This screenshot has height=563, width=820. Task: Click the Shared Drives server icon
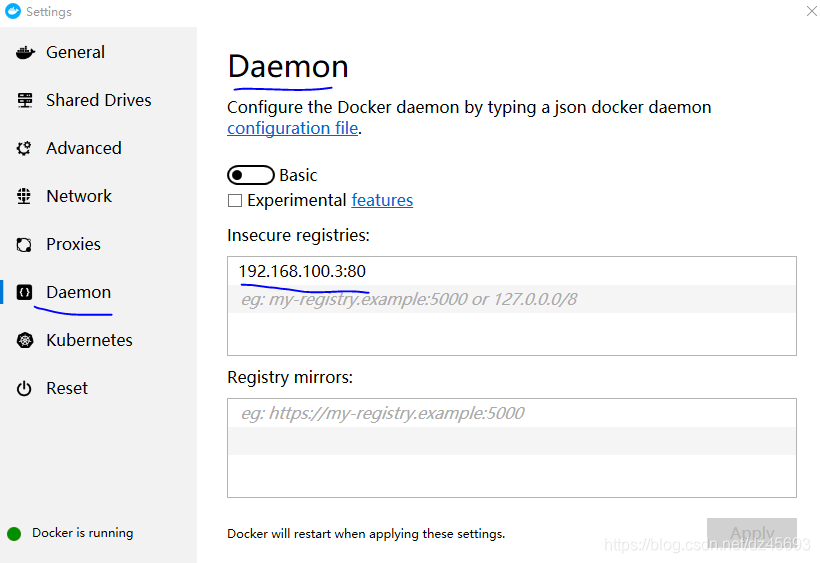[25, 100]
